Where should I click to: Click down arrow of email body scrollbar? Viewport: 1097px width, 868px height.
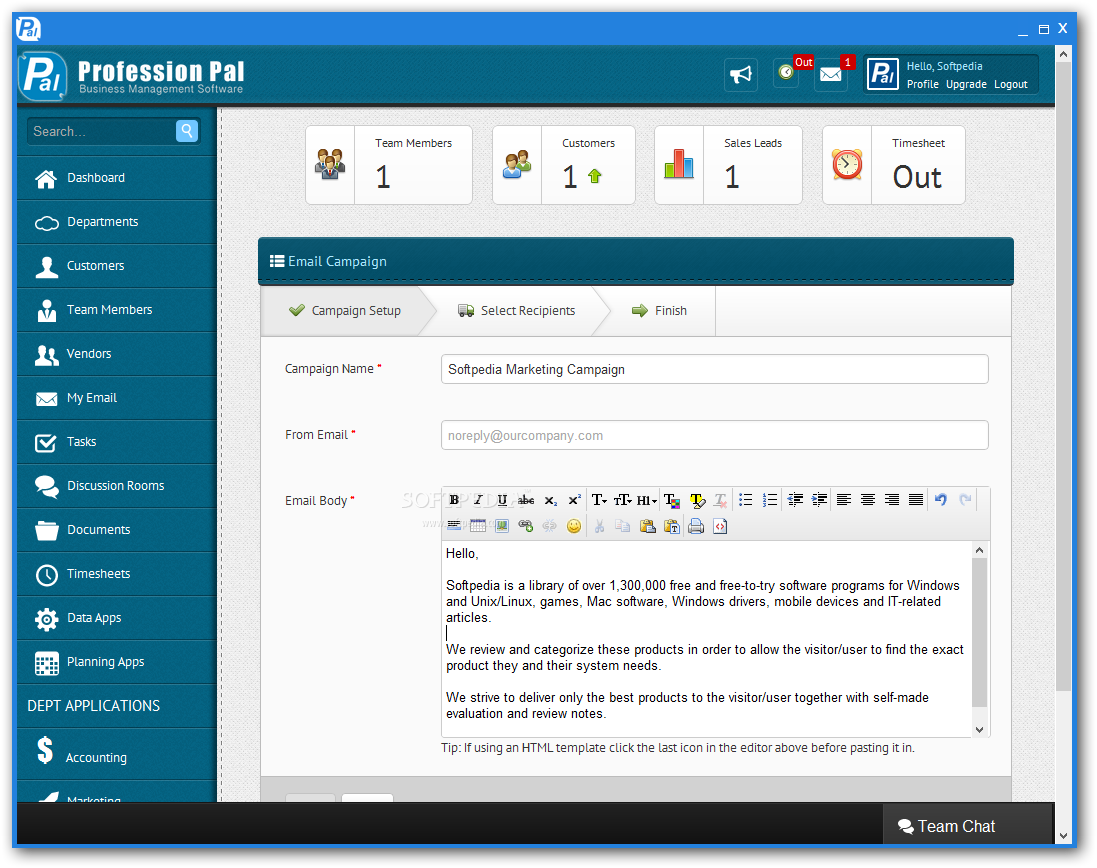point(979,730)
